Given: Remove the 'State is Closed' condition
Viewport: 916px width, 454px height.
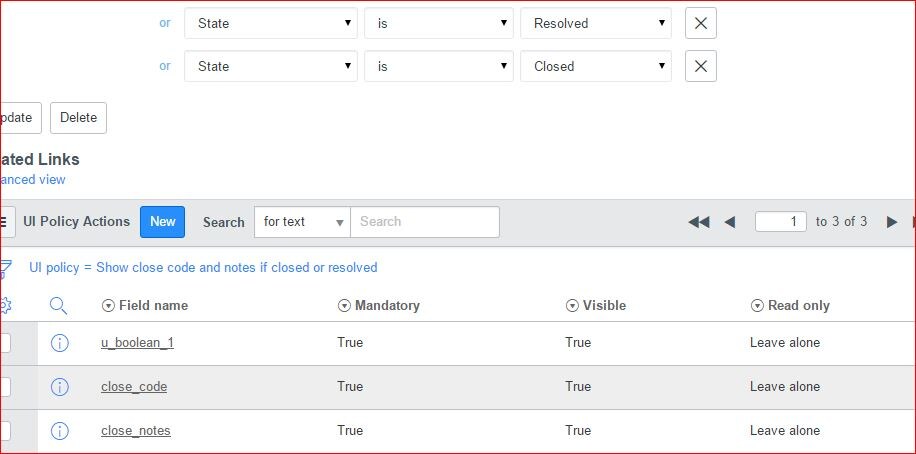Looking at the screenshot, I should pos(700,66).
